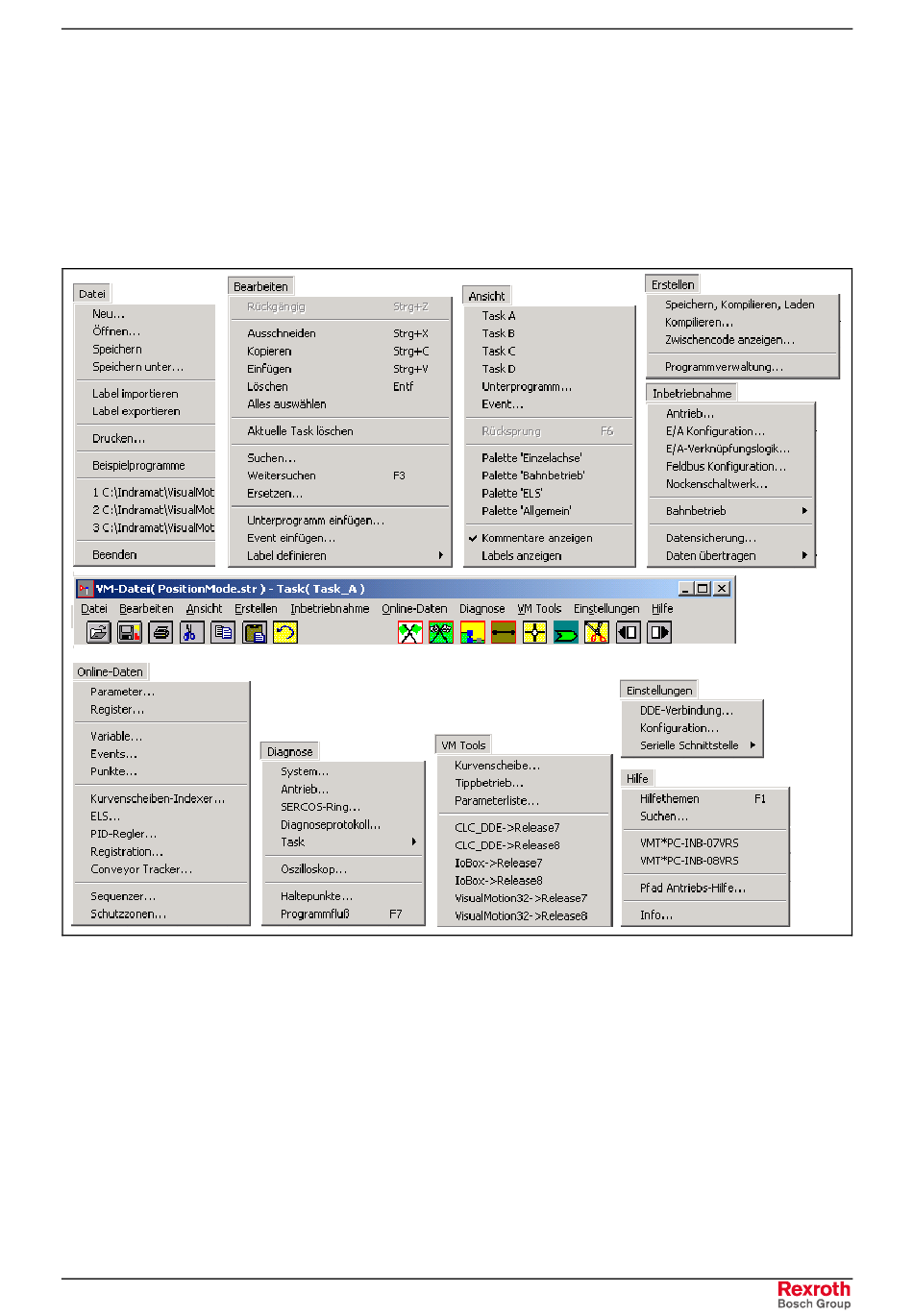Expand the 'Daten übertragen' submenu arrow

(x=805, y=555)
